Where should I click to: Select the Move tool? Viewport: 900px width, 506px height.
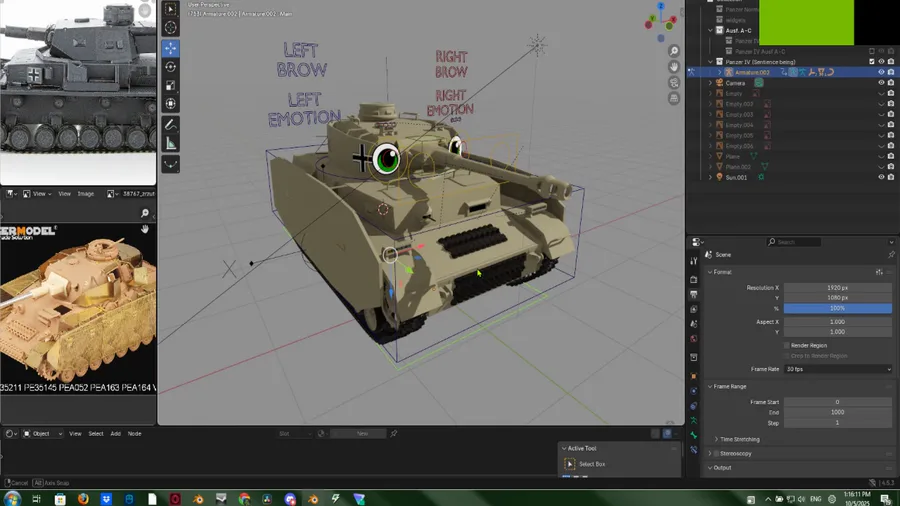pyautogui.click(x=170, y=48)
